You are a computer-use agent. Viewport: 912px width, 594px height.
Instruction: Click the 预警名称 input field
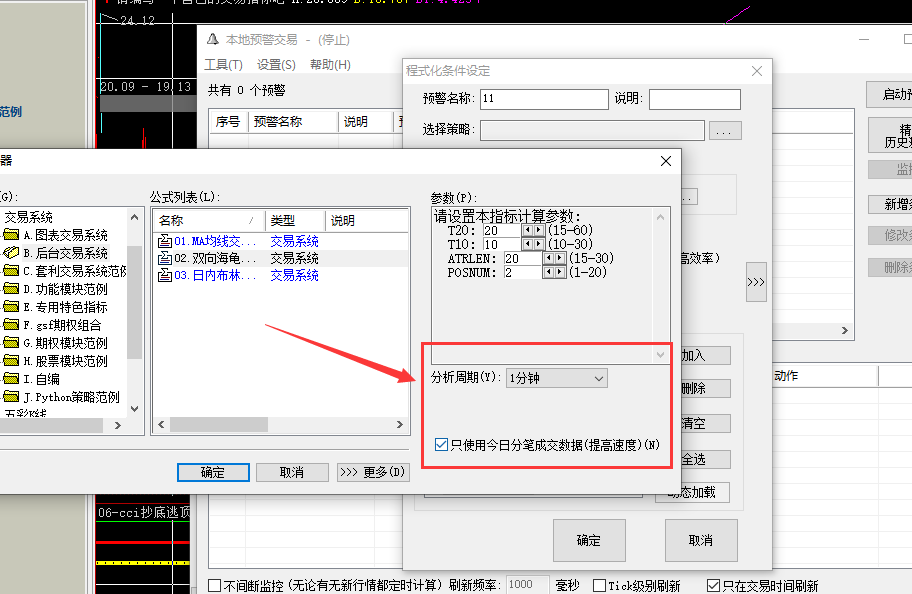tap(544, 99)
